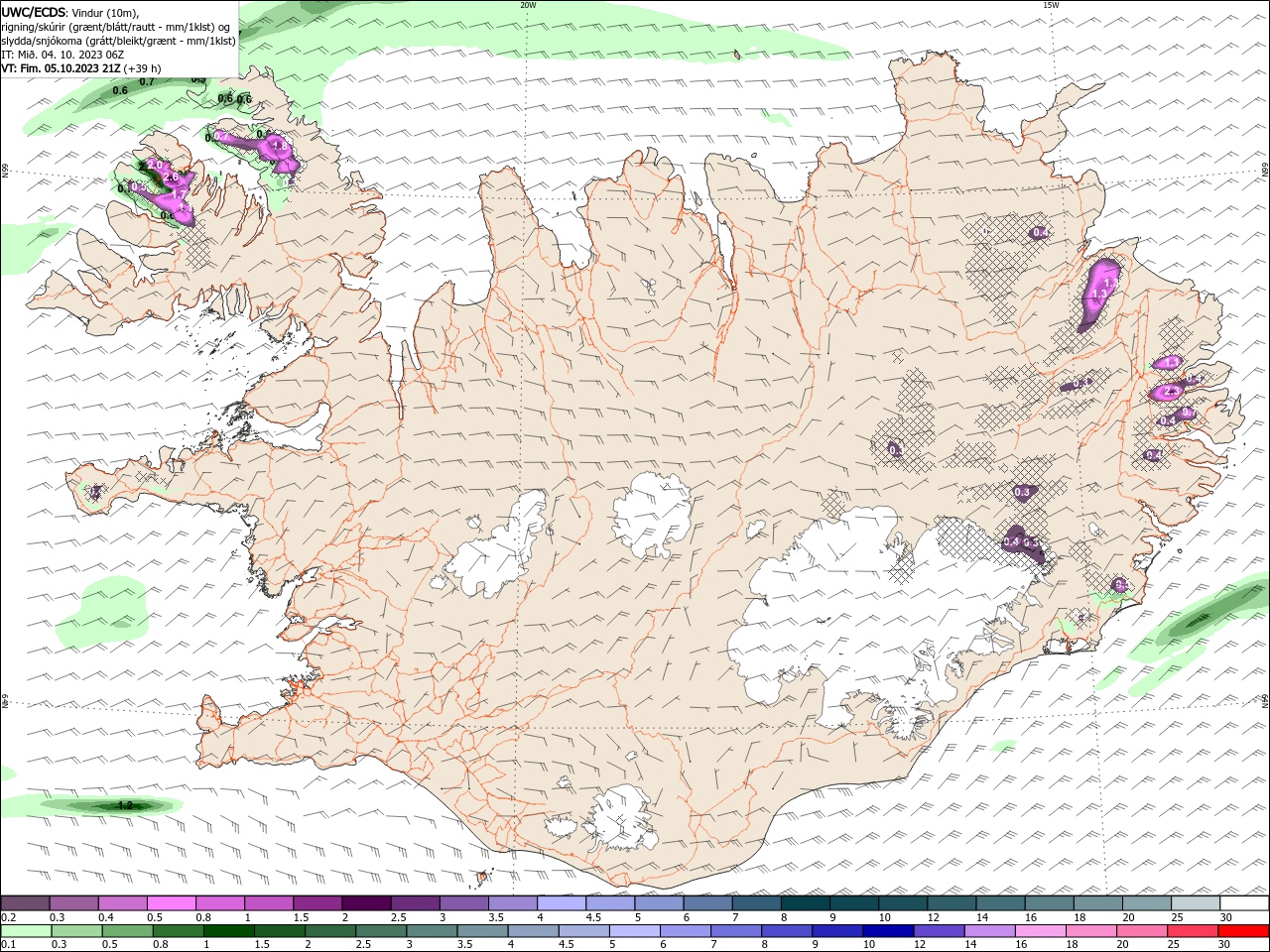1270x952 pixels.
Task: Pick the deep blue 10–12 rain legend swatch
Action: tap(887, 931)
